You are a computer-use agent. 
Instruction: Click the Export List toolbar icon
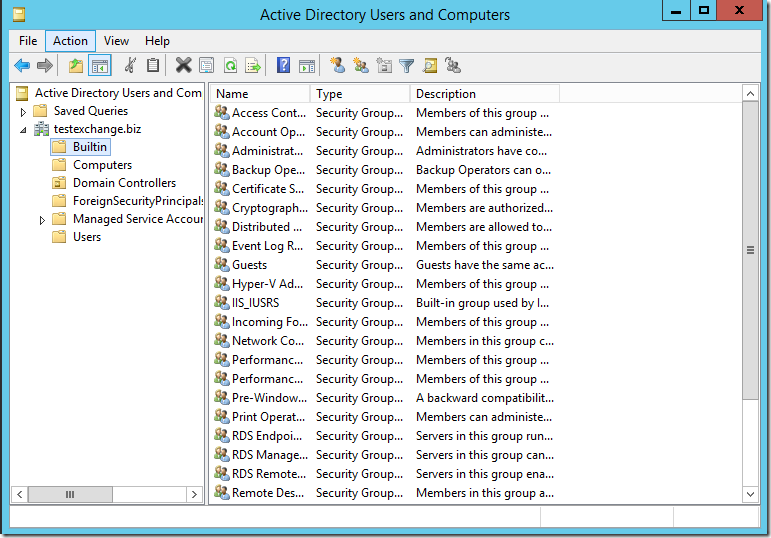tap(253, 65)
